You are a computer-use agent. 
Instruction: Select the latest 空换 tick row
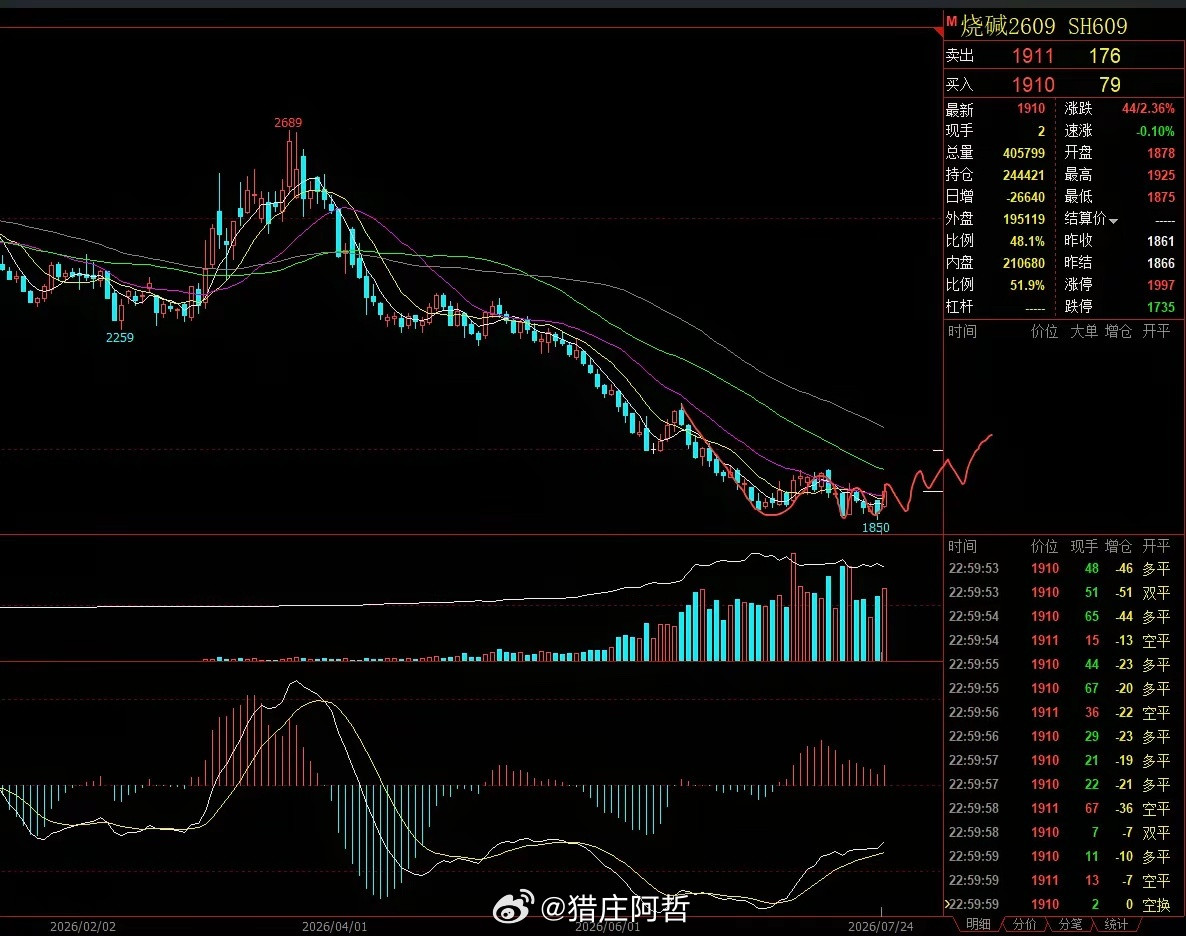1060,904
